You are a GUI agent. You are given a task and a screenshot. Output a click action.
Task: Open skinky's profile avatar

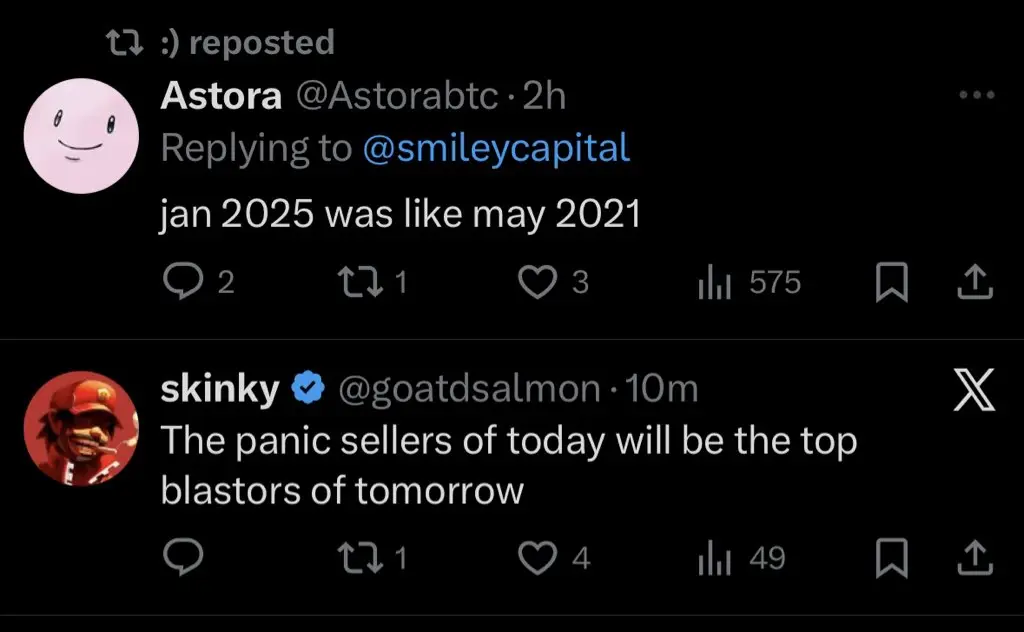click(x=80, y=433)
